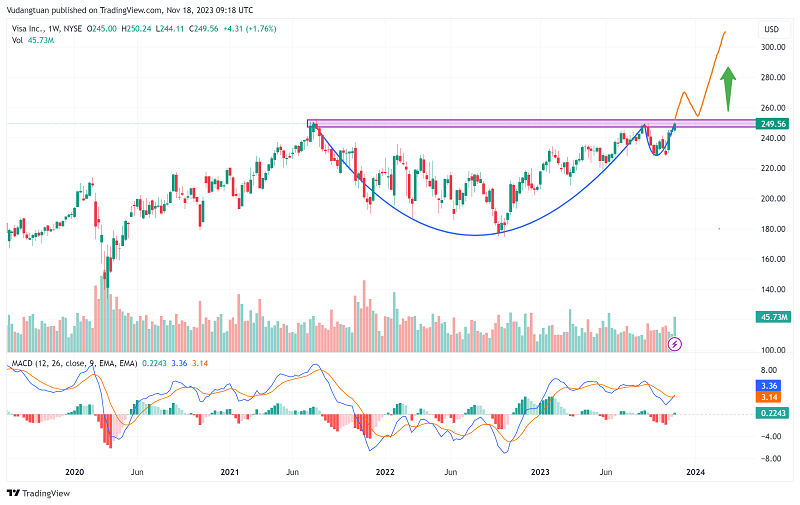Open the USD currency selector
Screen dimensions: 800x505
pos(770,29)
